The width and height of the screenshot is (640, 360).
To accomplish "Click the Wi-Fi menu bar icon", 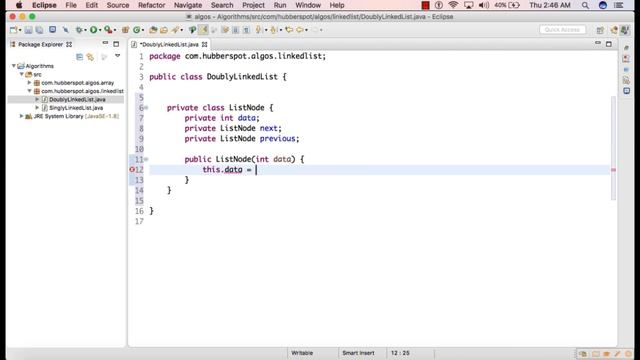I will point(453,5).
